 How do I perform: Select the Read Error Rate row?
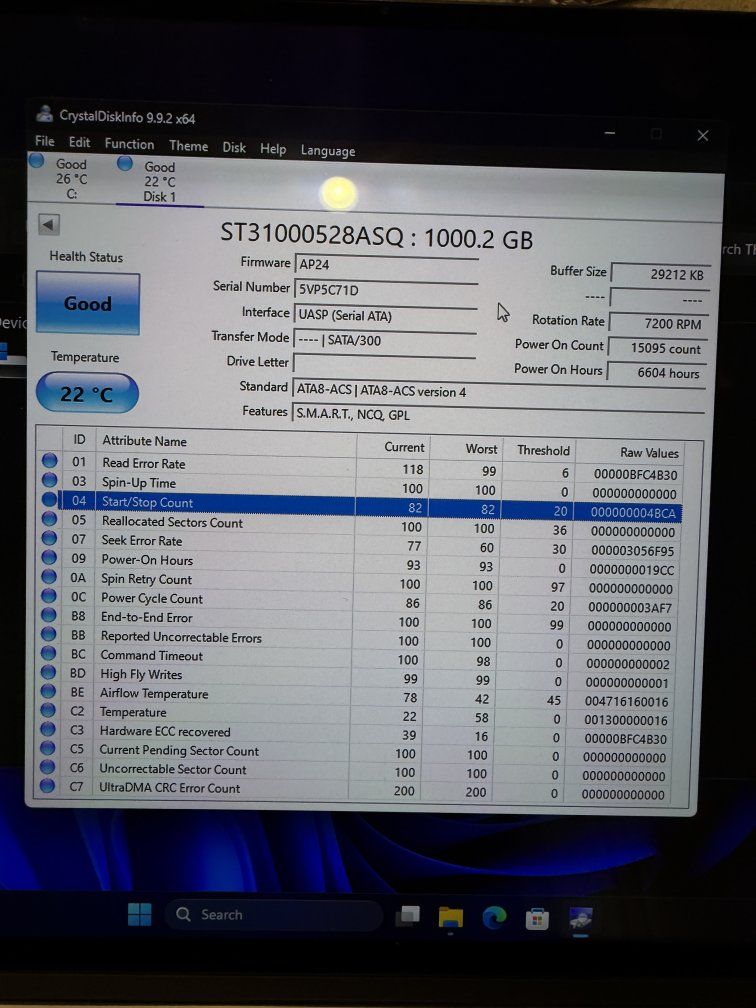(x=360, y=468)
